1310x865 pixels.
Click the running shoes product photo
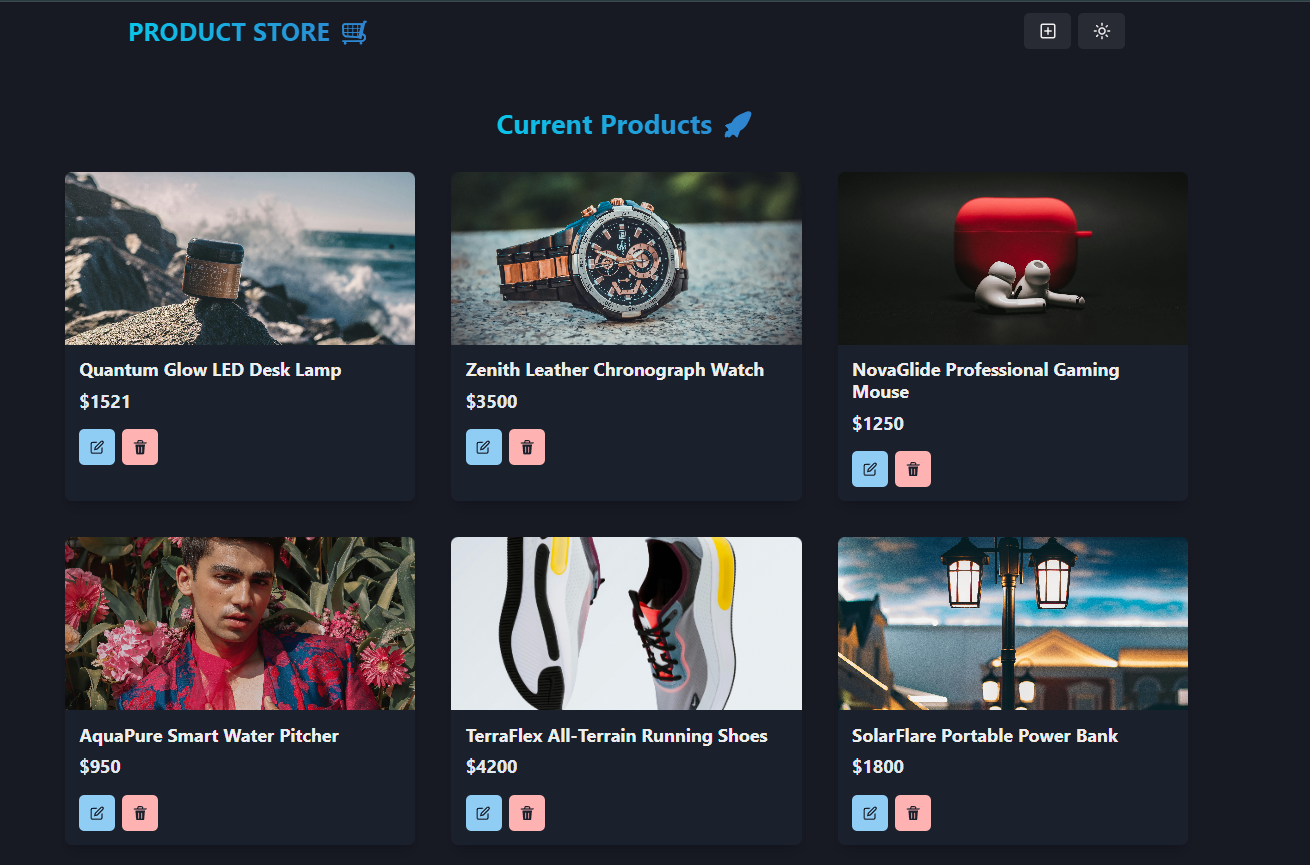pyautogui.click(x=626, y=622)
